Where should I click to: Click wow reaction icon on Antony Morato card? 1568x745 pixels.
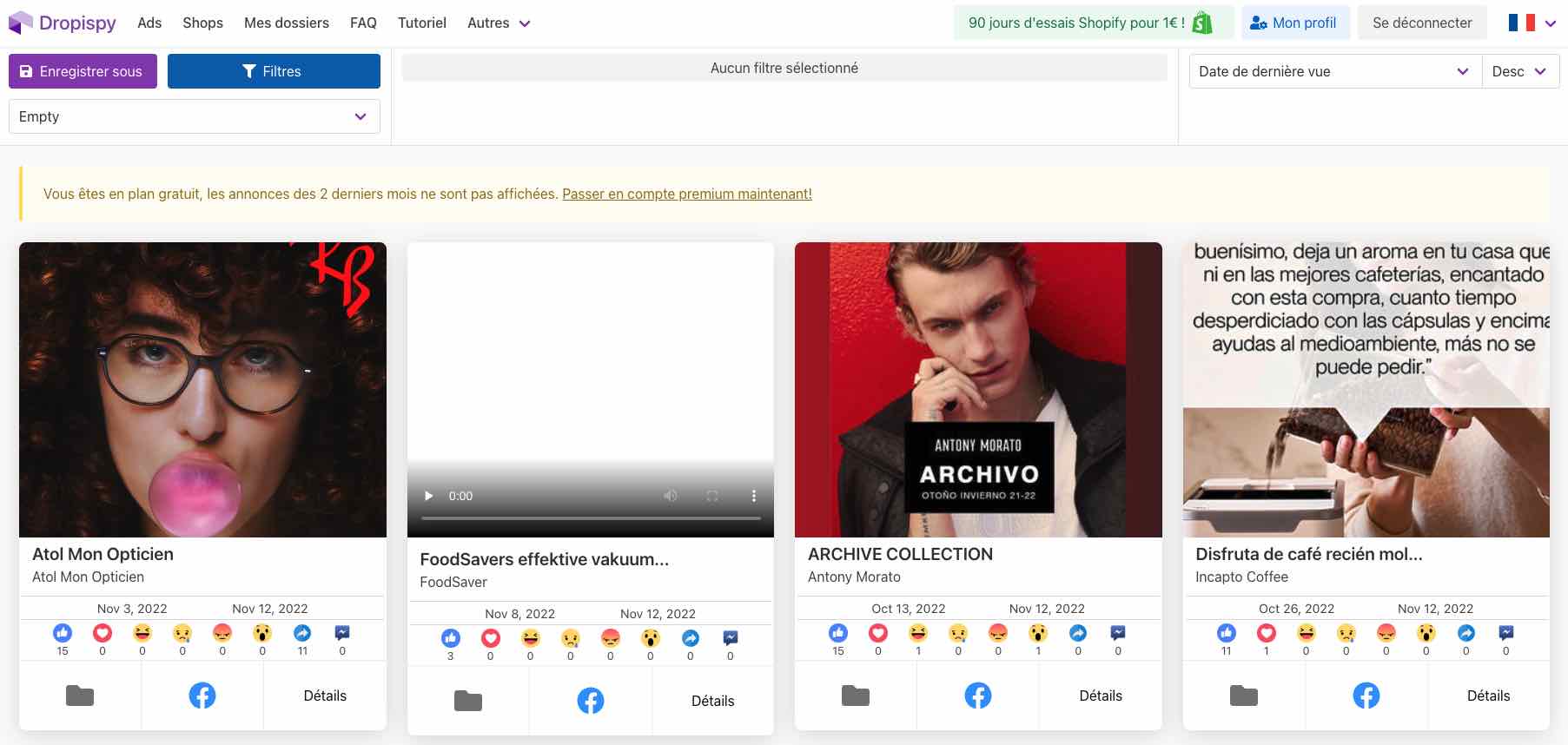[x=1038, y=633]
